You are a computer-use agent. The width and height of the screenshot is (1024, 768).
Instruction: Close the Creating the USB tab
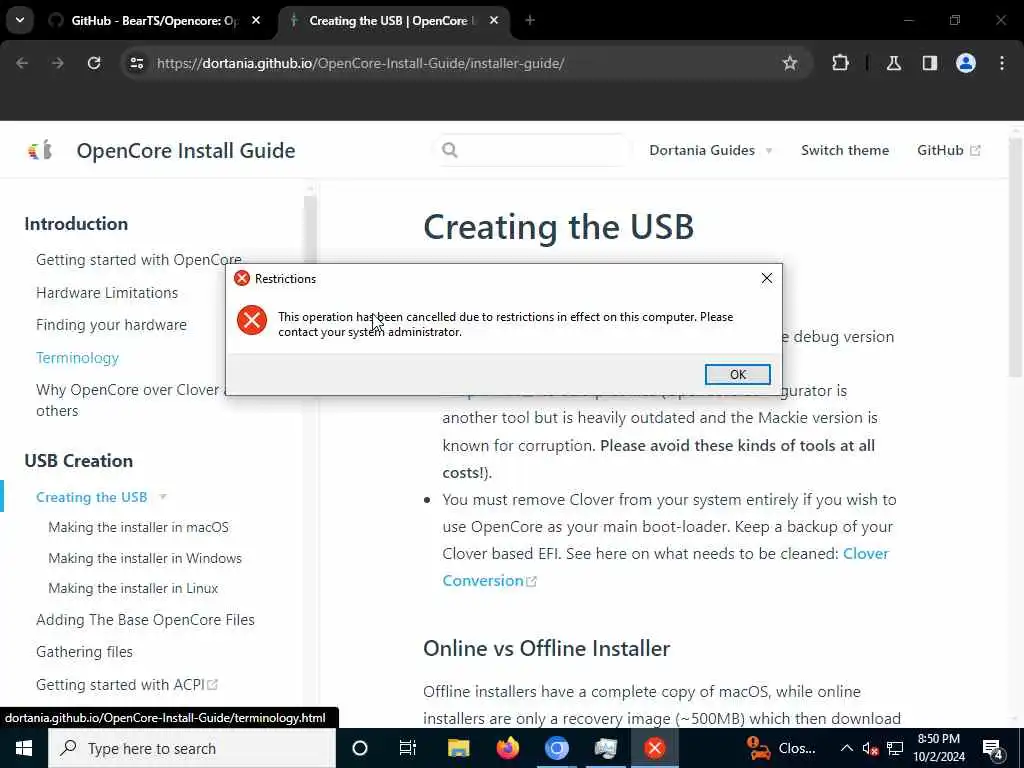[494, 21]
